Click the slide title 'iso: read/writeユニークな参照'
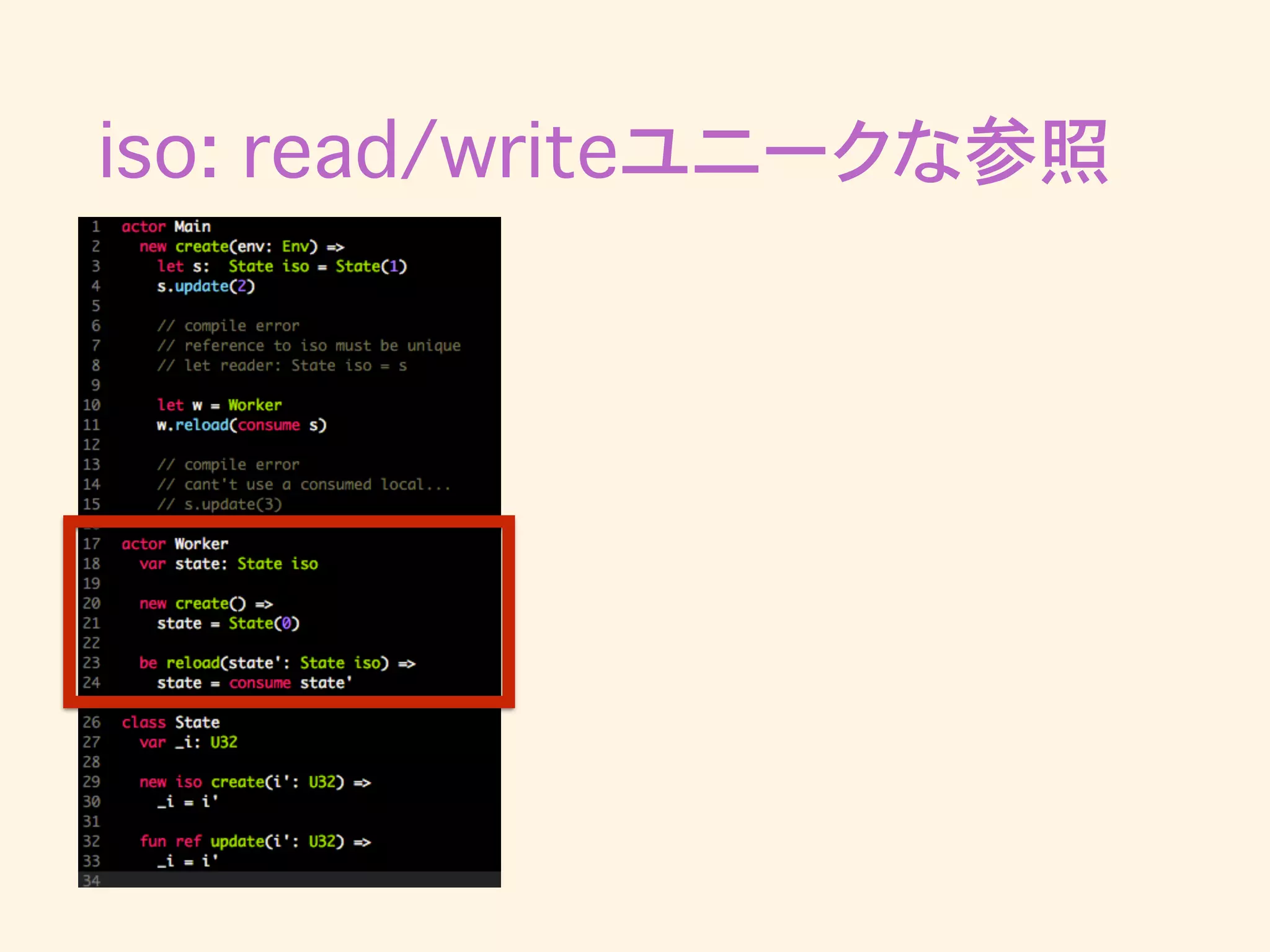The image size is (1270, 952). tap(604, 151)
